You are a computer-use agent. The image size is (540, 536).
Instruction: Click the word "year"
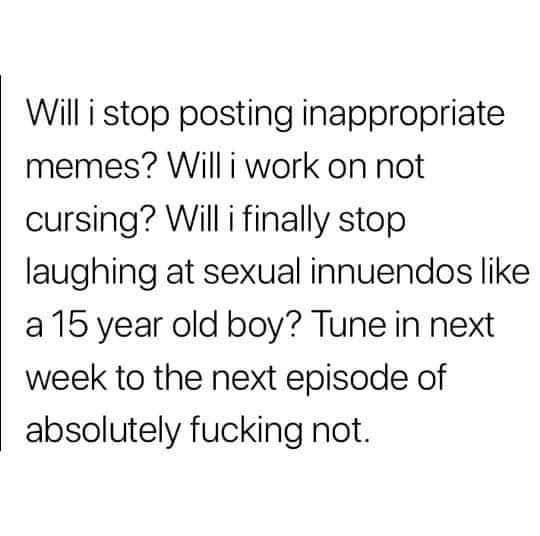coord(130,327)
